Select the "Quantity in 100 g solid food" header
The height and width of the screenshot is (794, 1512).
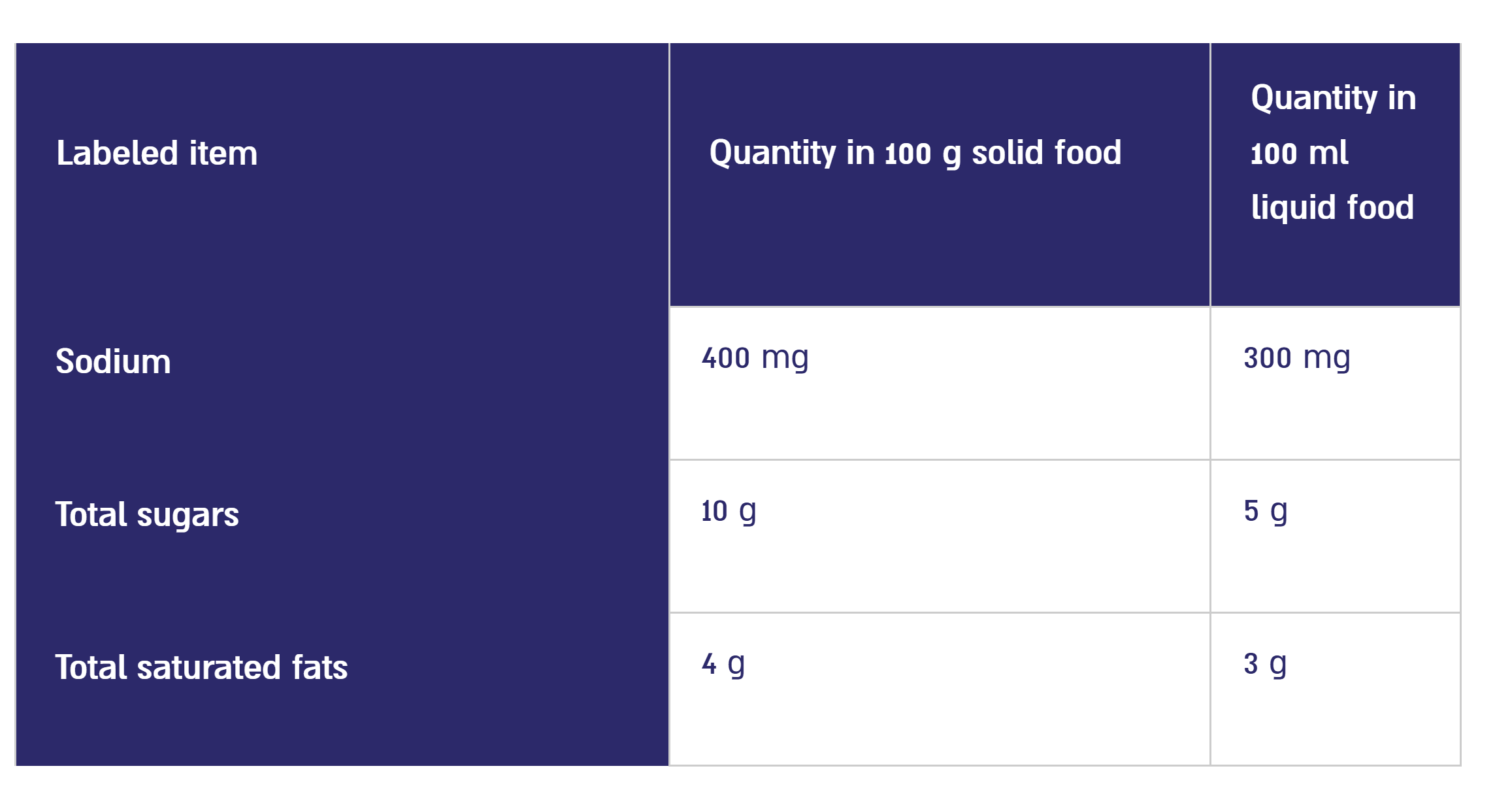(x=915, y=154)
